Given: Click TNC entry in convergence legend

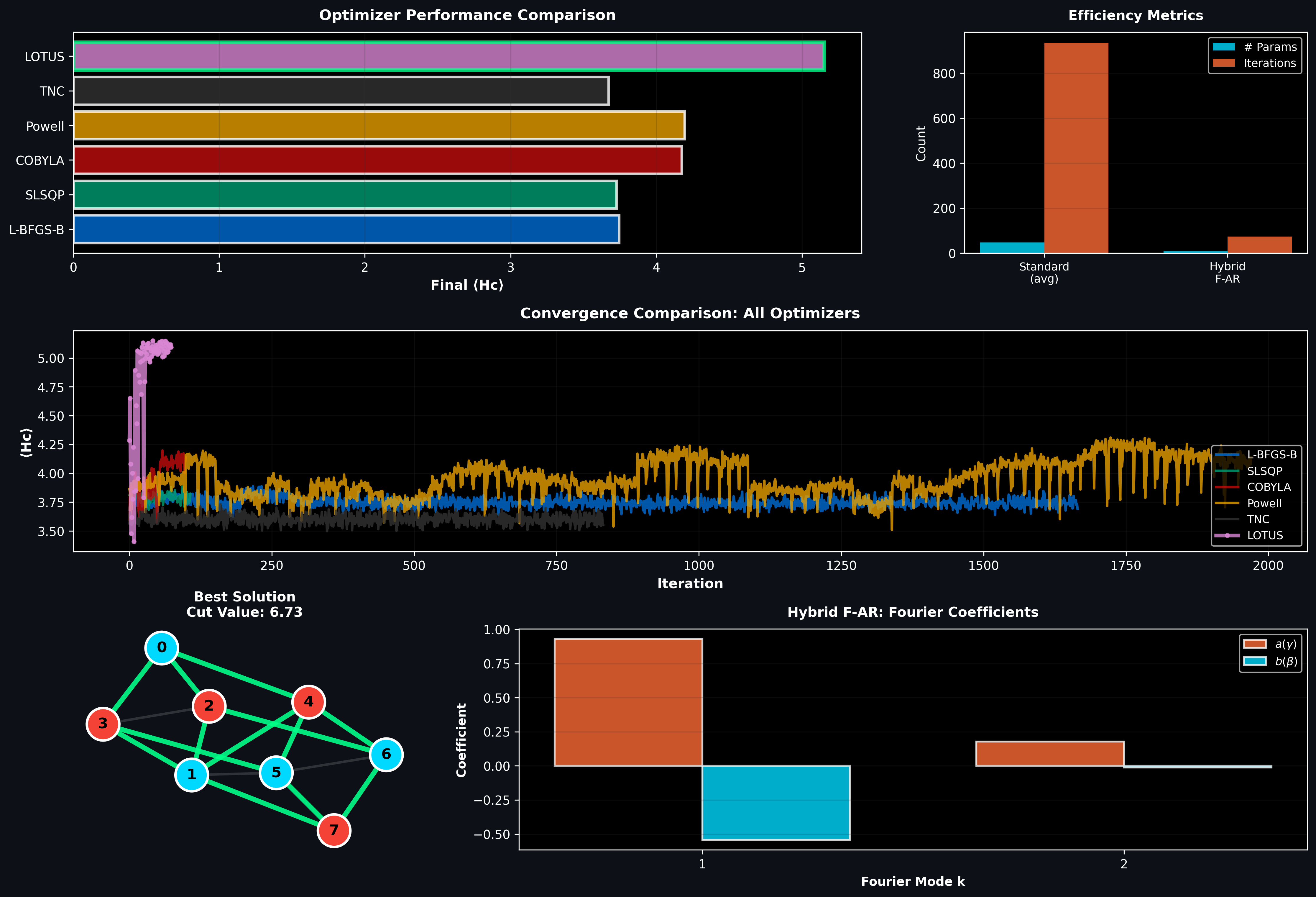Looking at the screenshot, I should coord(1258,519).
